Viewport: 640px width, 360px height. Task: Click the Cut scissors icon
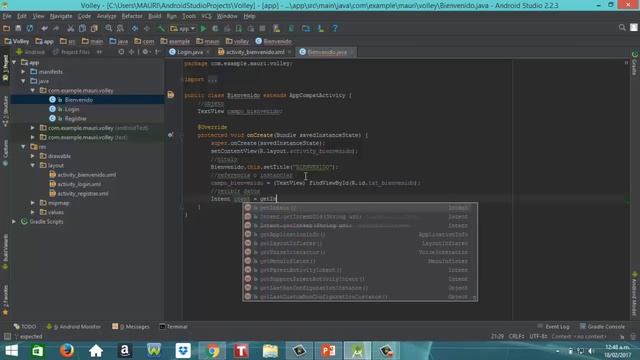(71, 29)
